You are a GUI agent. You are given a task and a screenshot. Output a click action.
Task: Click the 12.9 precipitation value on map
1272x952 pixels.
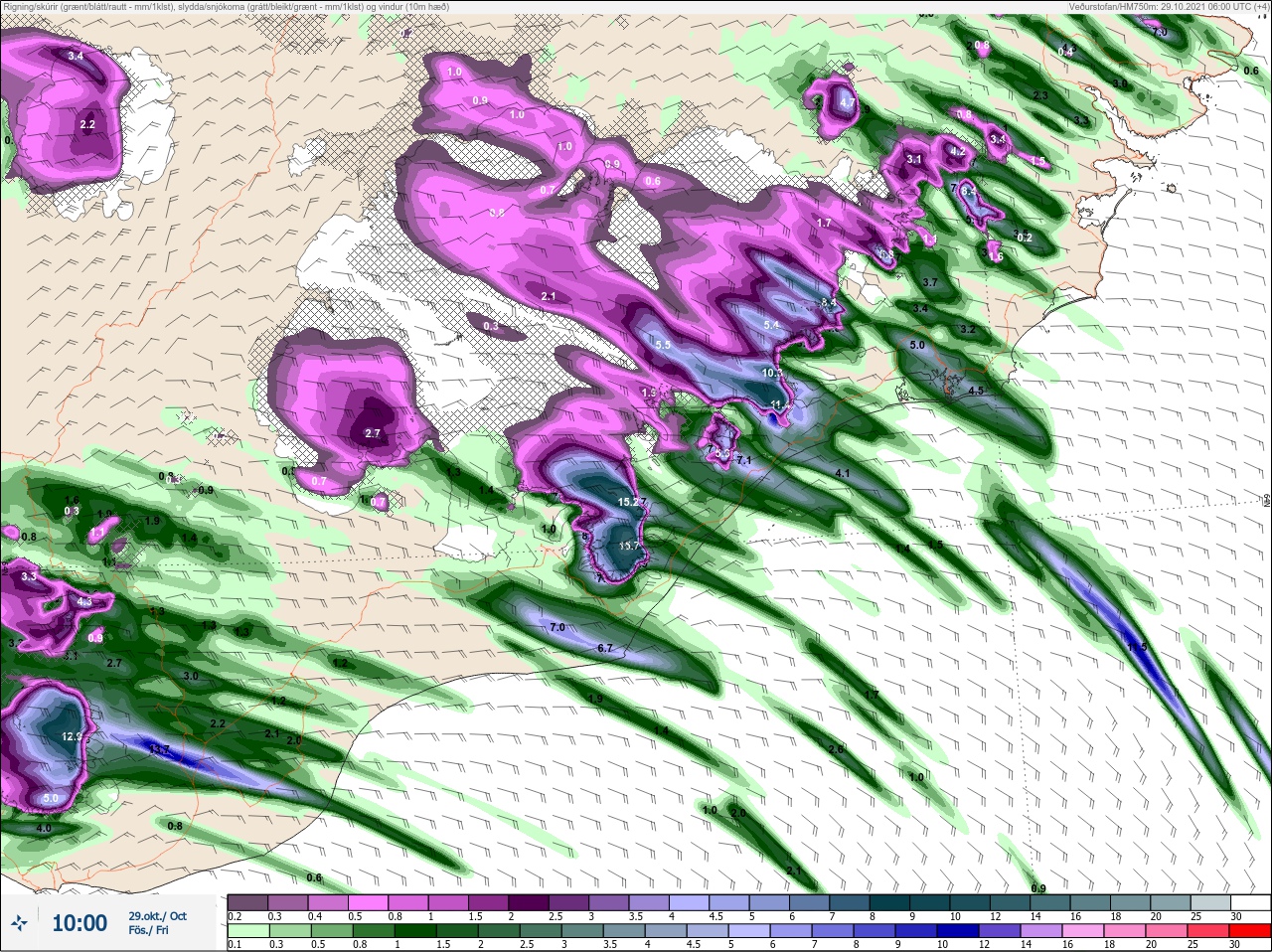point(73,736)
